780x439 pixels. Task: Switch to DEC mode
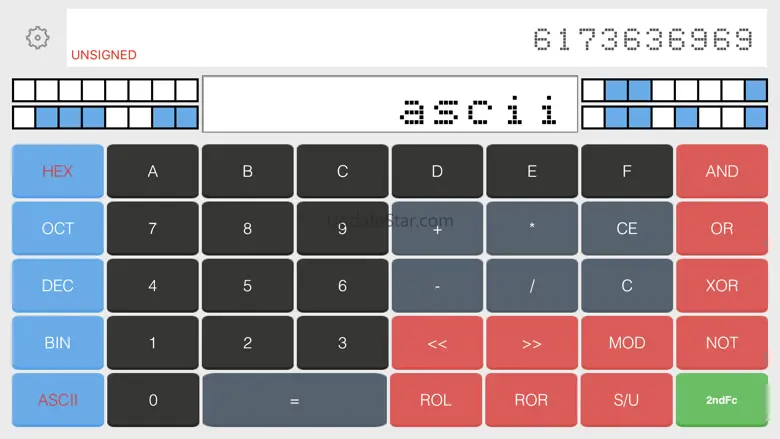[58, 285]
